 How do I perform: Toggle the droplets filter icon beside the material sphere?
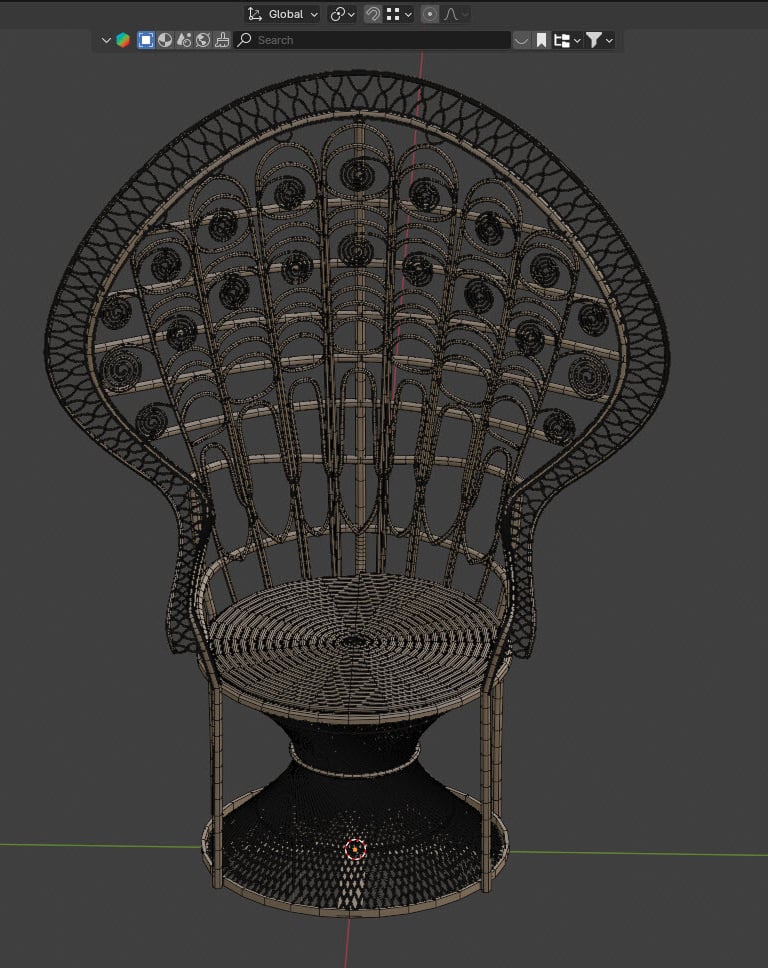click(184, 40)
